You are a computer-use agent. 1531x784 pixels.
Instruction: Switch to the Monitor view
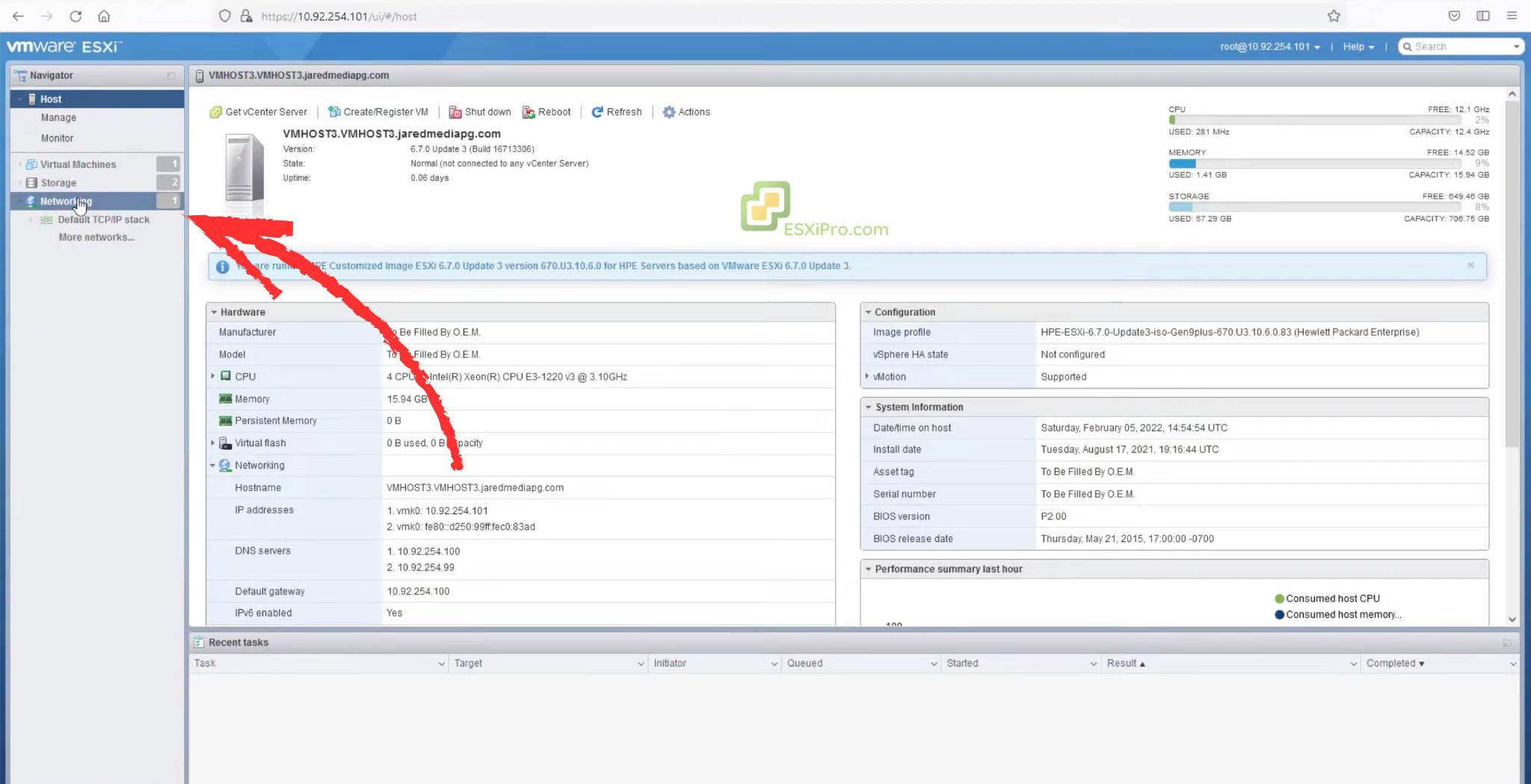57,138
